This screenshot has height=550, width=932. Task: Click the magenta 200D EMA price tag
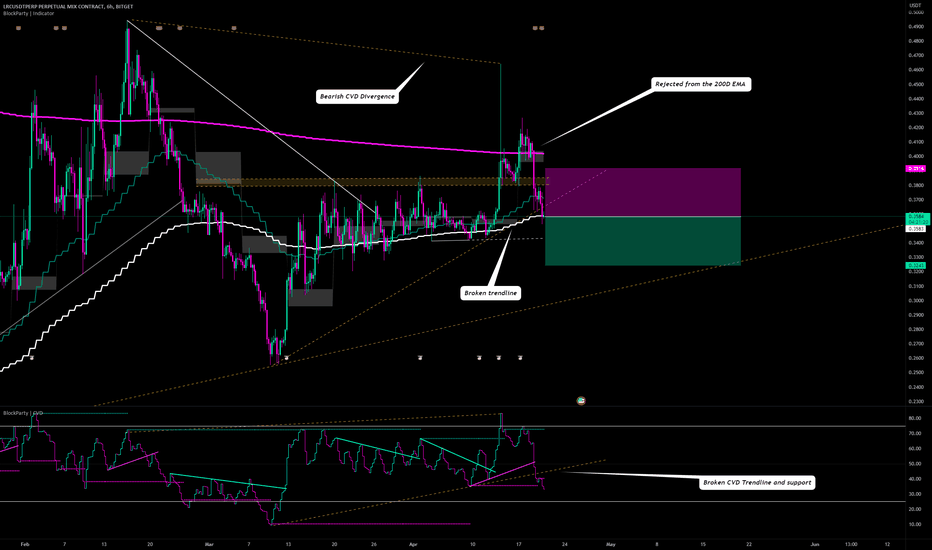coord(915,169)
